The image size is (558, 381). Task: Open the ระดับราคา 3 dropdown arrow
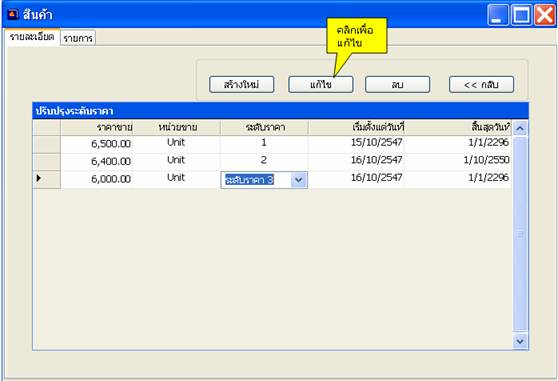click(299, 180)
